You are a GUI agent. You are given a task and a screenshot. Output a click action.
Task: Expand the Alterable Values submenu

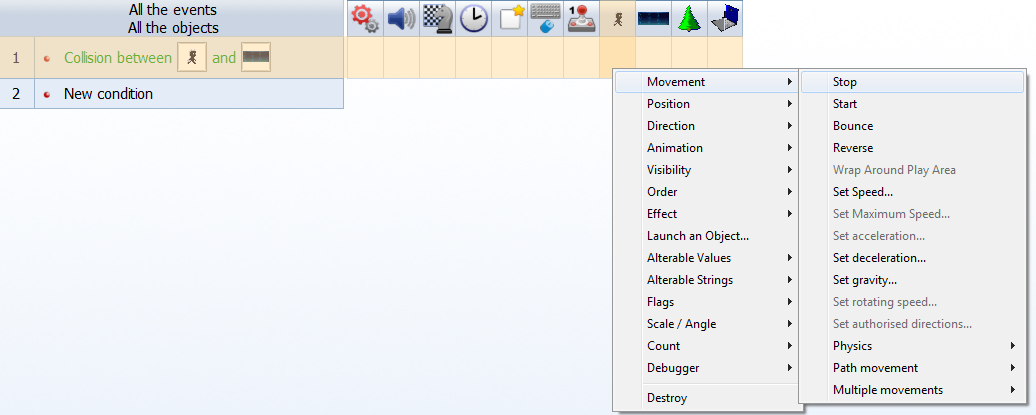(706, 258)
